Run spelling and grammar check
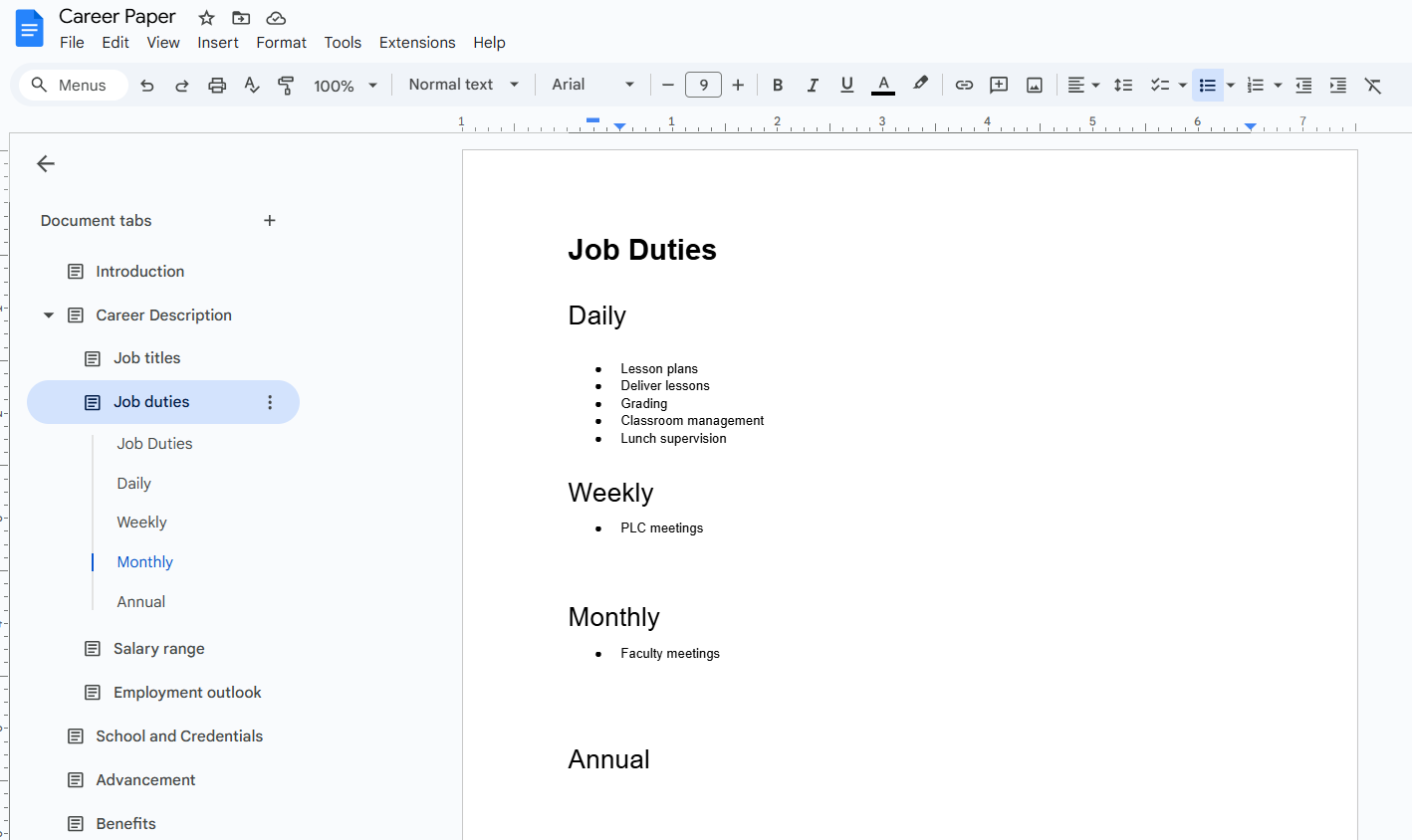Image resolution: width=1412 pixels, height=840 pixels. 252,86
